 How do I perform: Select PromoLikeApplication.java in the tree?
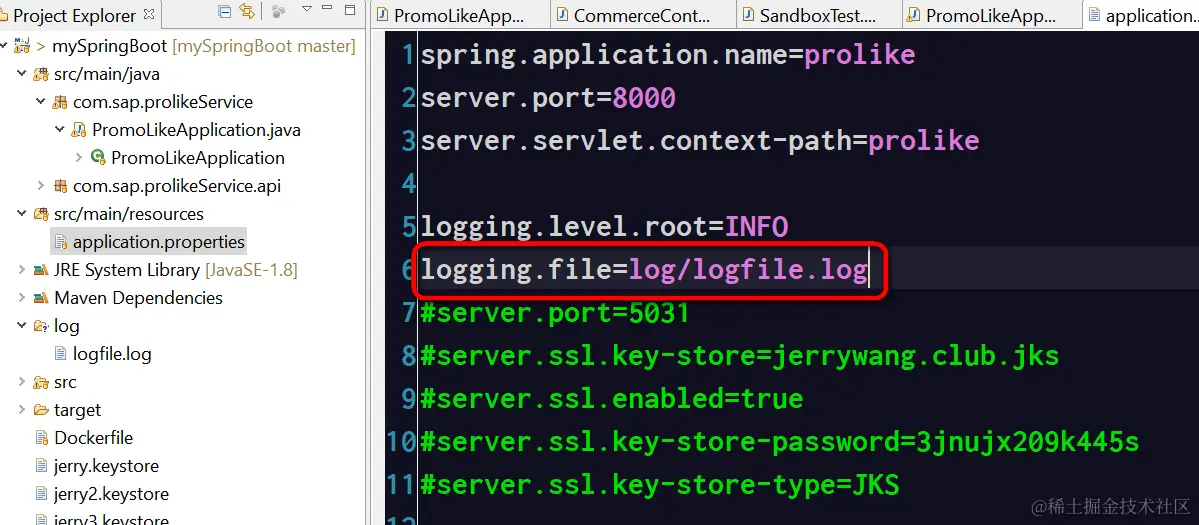click(197, 130)
